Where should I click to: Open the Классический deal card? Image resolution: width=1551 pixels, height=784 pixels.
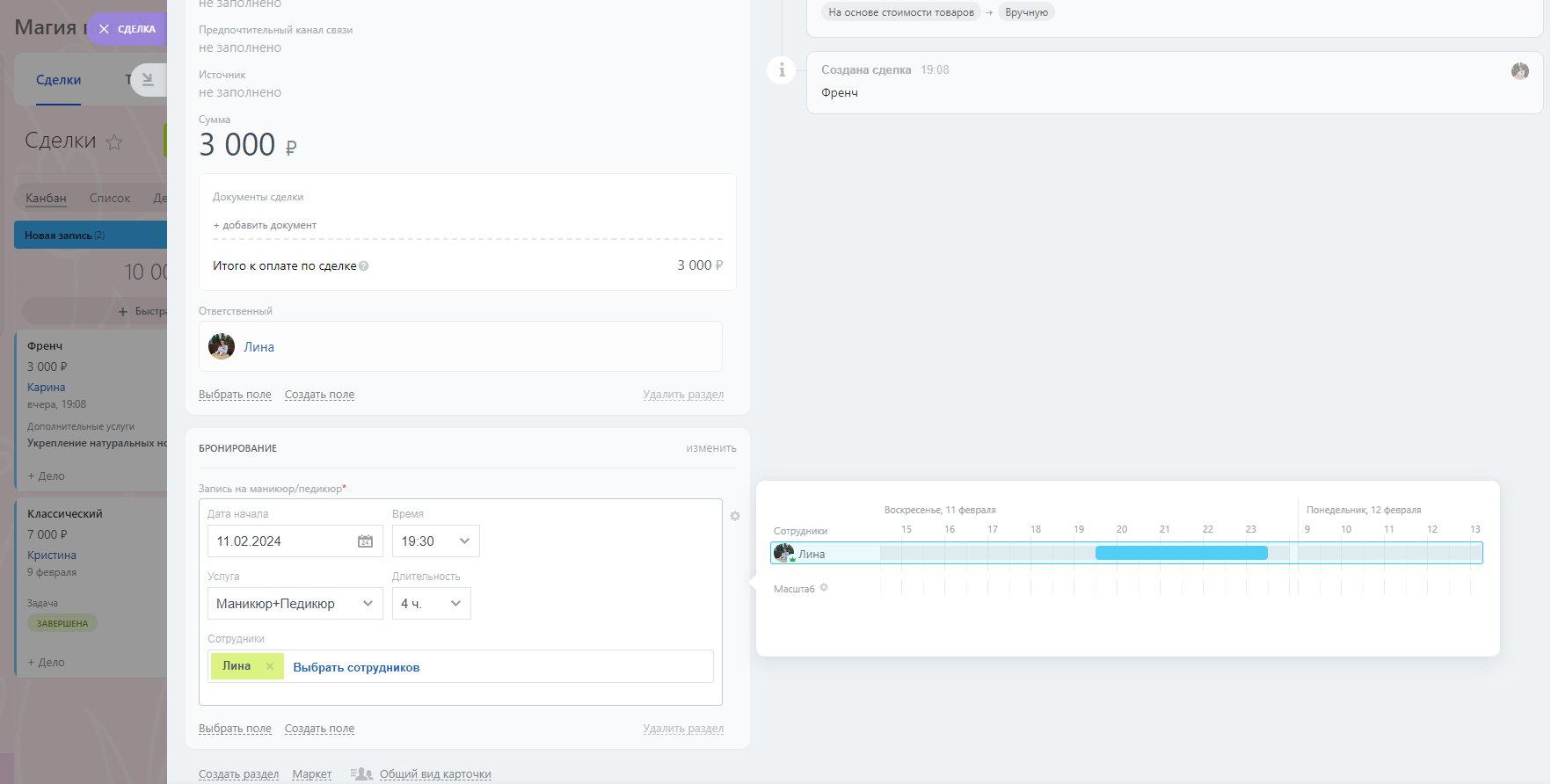click(x=64, y=514)
